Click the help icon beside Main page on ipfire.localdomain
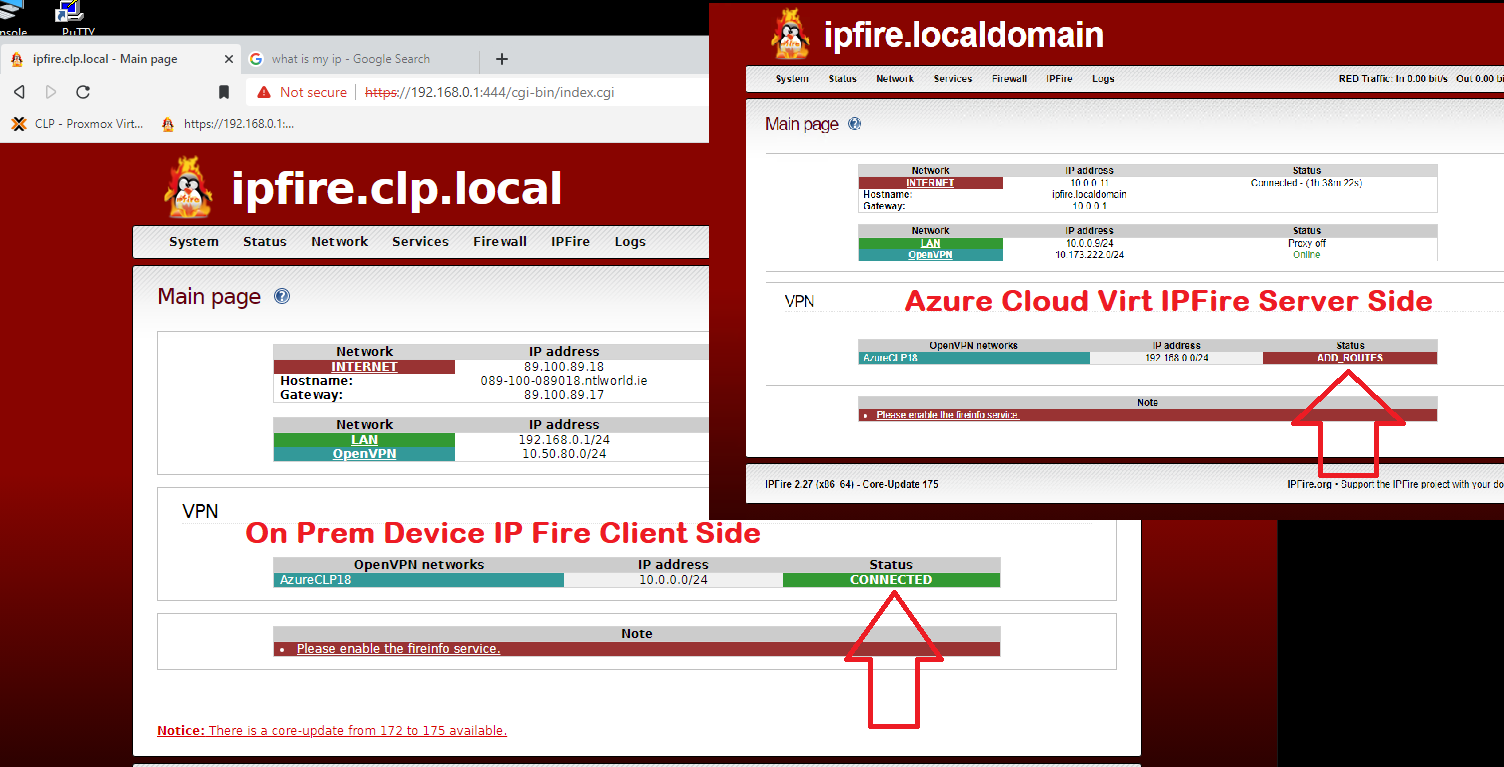This screenshot has width=1504, height=767. point(854,124)
